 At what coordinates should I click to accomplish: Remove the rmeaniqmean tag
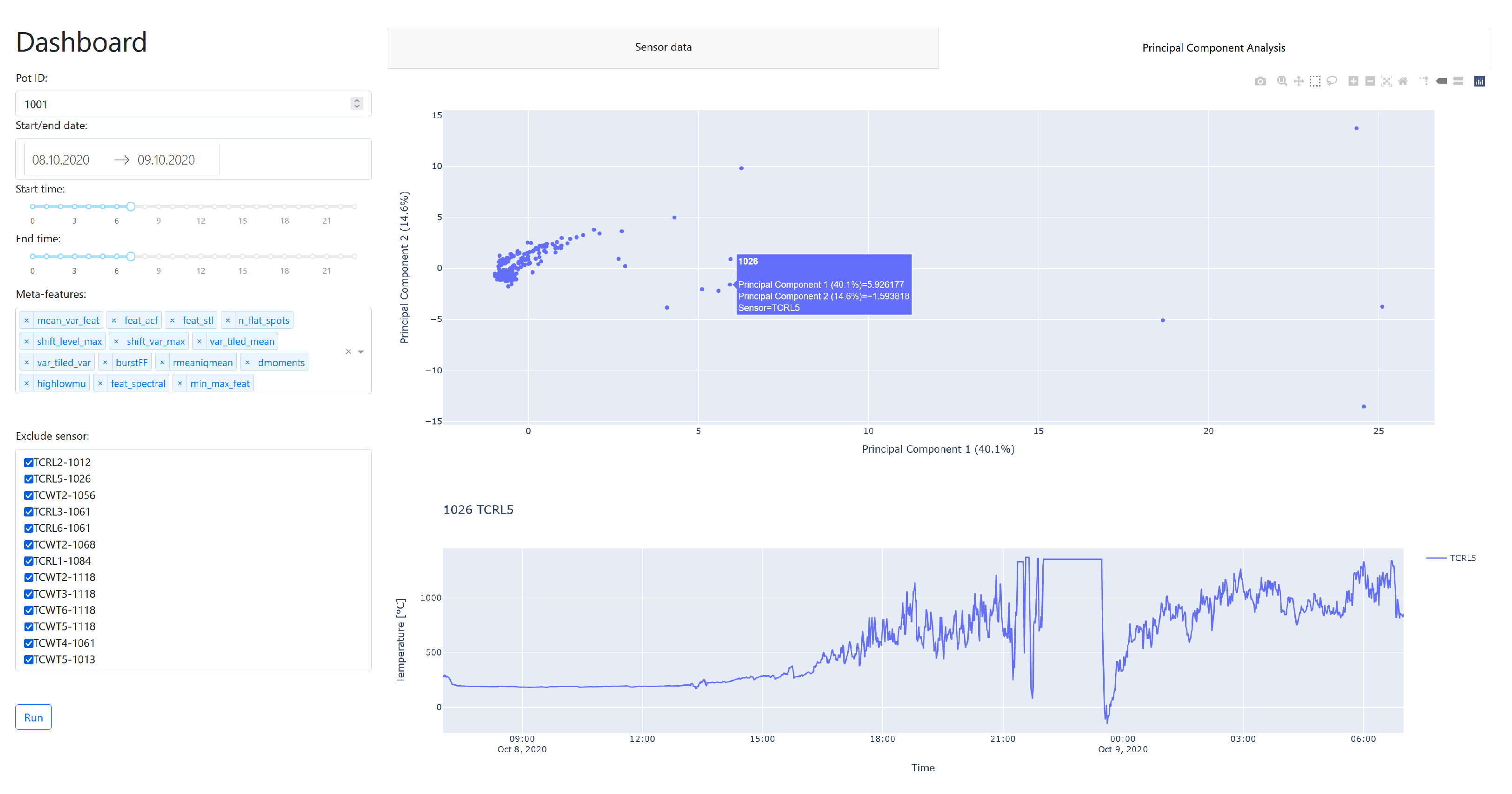(162, 363)
